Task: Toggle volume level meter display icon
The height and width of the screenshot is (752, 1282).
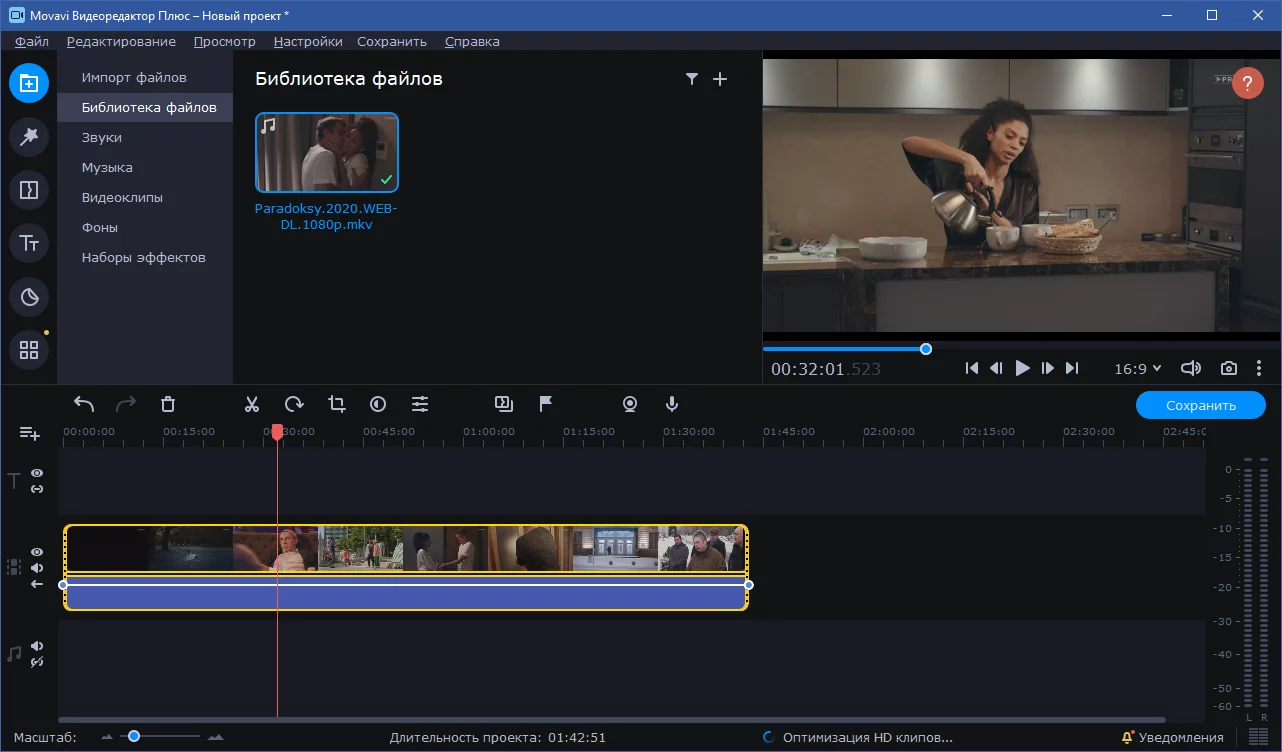Action: tap(1258, 737)
